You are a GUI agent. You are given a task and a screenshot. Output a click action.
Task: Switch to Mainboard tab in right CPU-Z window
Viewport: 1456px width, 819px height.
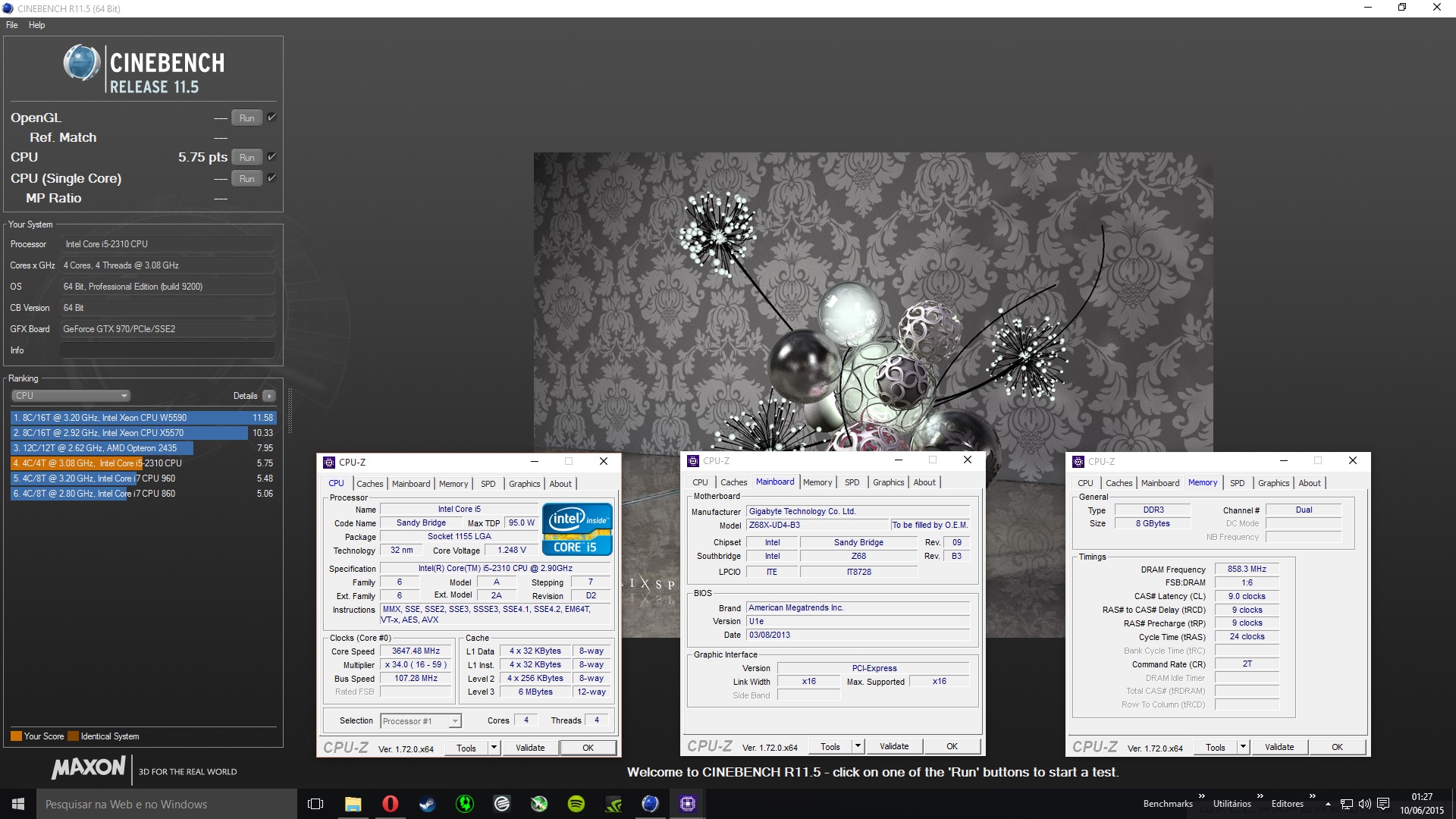pos(1160,483)
